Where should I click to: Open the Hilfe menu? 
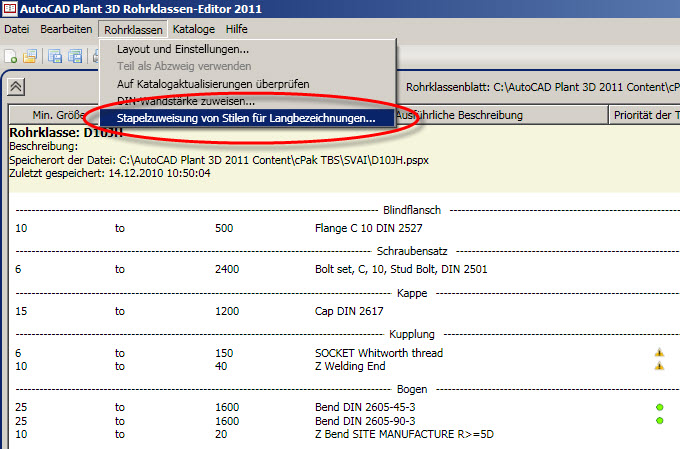(x=236, y=29)
